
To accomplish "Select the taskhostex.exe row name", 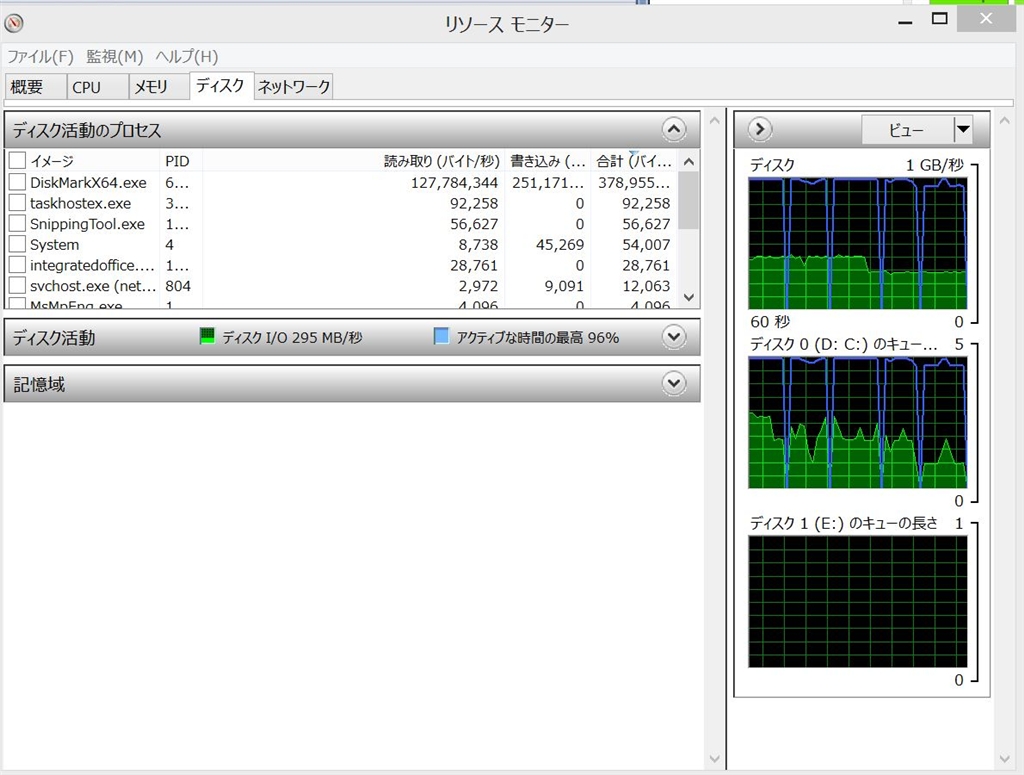I will click(x=80, y=204).
